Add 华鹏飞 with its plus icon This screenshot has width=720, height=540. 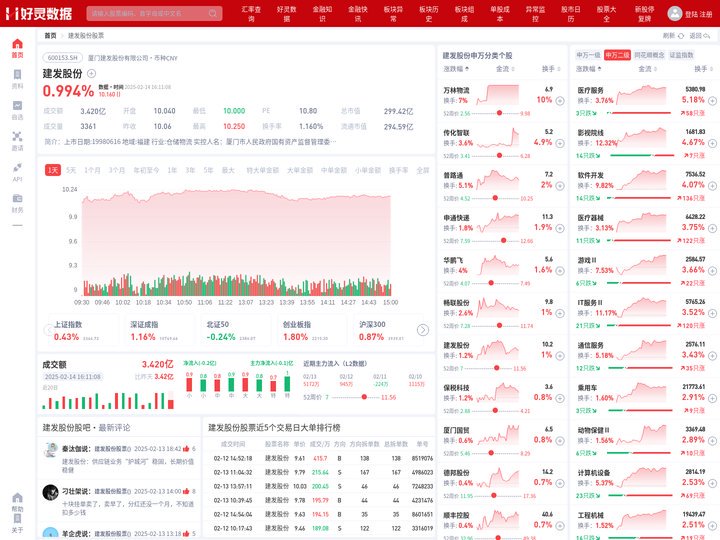click(x=560, y=271)
